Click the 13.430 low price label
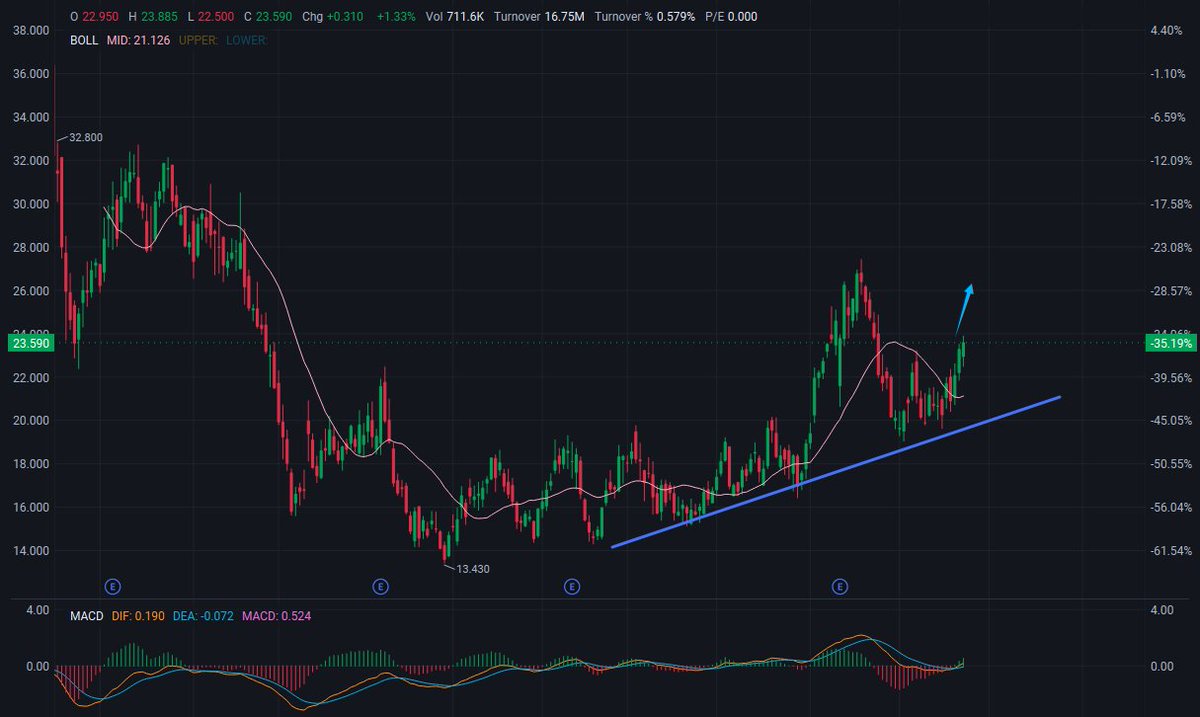1200x717 pixels. 473,568
